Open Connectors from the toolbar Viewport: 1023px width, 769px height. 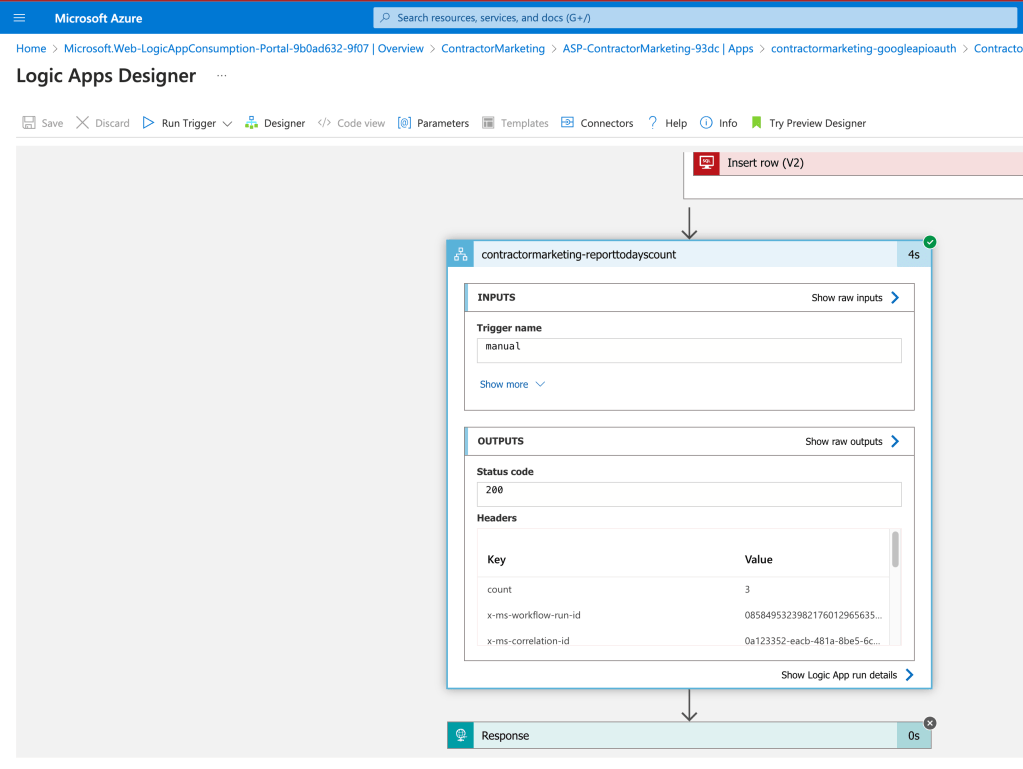607,123
